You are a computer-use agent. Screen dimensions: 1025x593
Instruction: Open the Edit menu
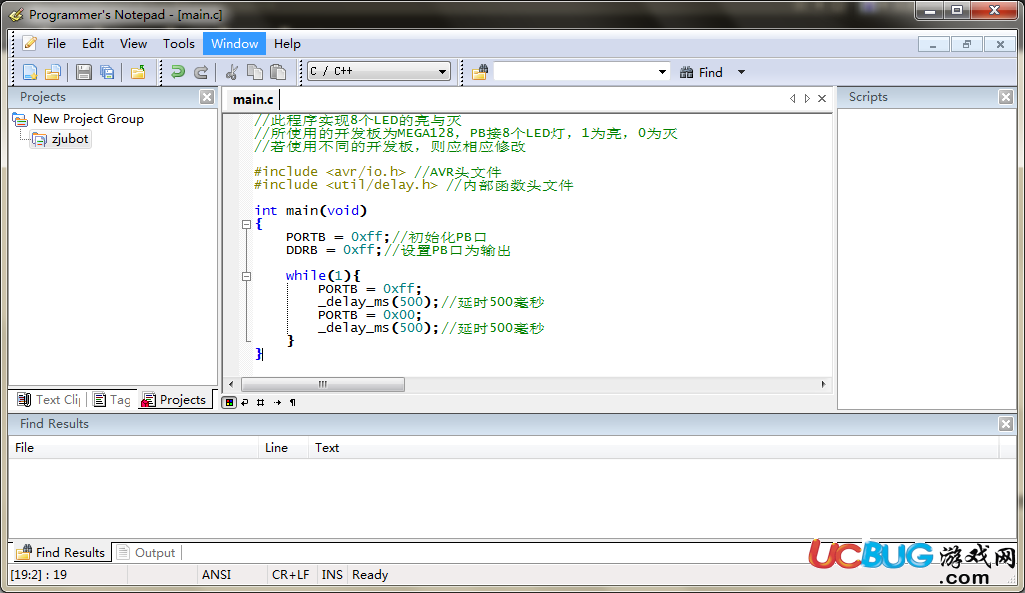tap(93, 44)
